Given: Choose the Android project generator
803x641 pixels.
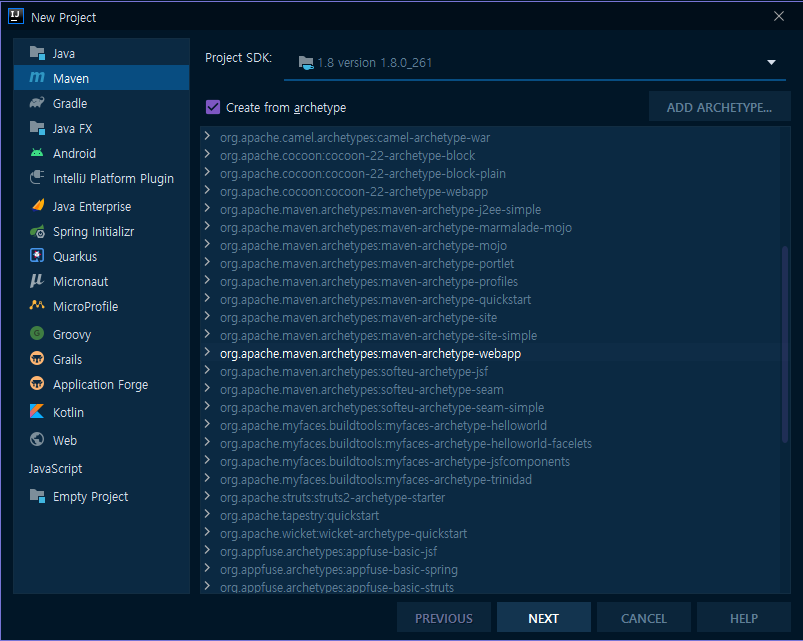Looking at the screenshot, I should pyautogui.click(x=38, y=154).
